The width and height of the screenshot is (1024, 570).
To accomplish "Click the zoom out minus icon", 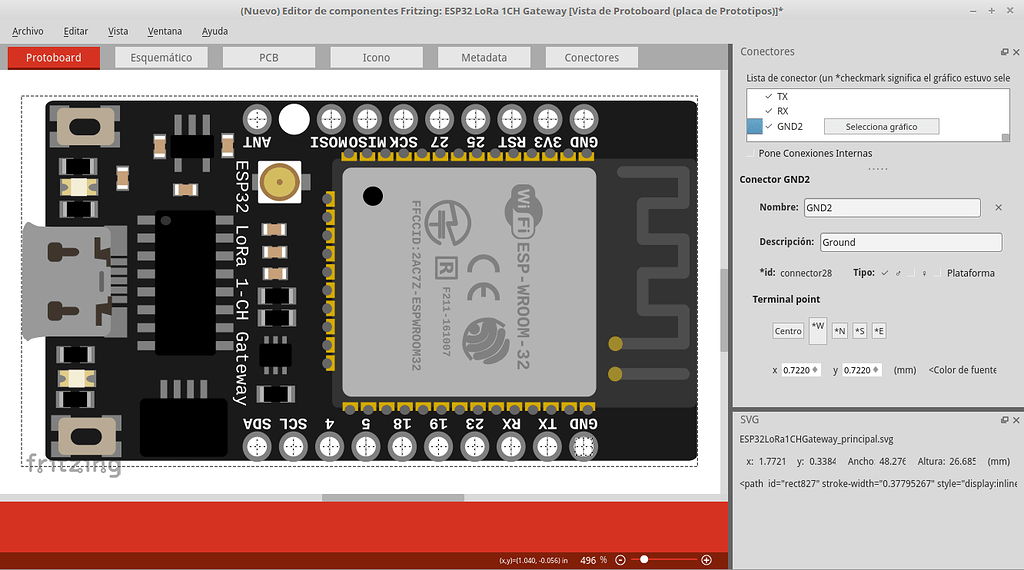I will (x=620, y=560).
